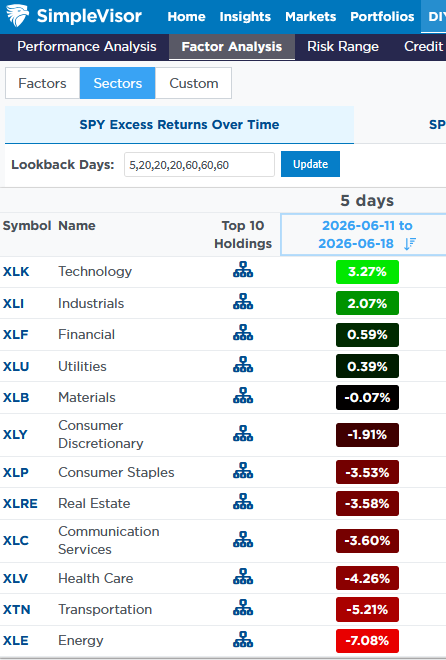The image size is (446, 660).
Task: Open Top 10 Holdings for XLY Consumer Discretionary
Action: [243, 434]
